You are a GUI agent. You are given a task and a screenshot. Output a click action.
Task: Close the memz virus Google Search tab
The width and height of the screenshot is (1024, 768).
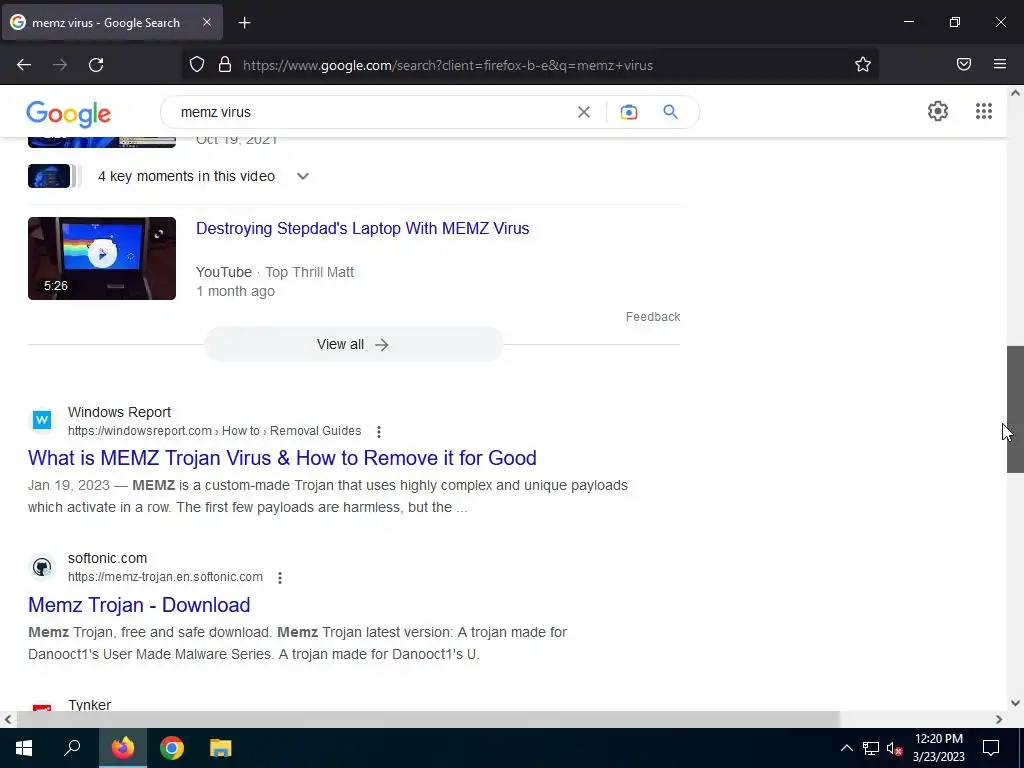pyautogui.click(x=206, y=22)
